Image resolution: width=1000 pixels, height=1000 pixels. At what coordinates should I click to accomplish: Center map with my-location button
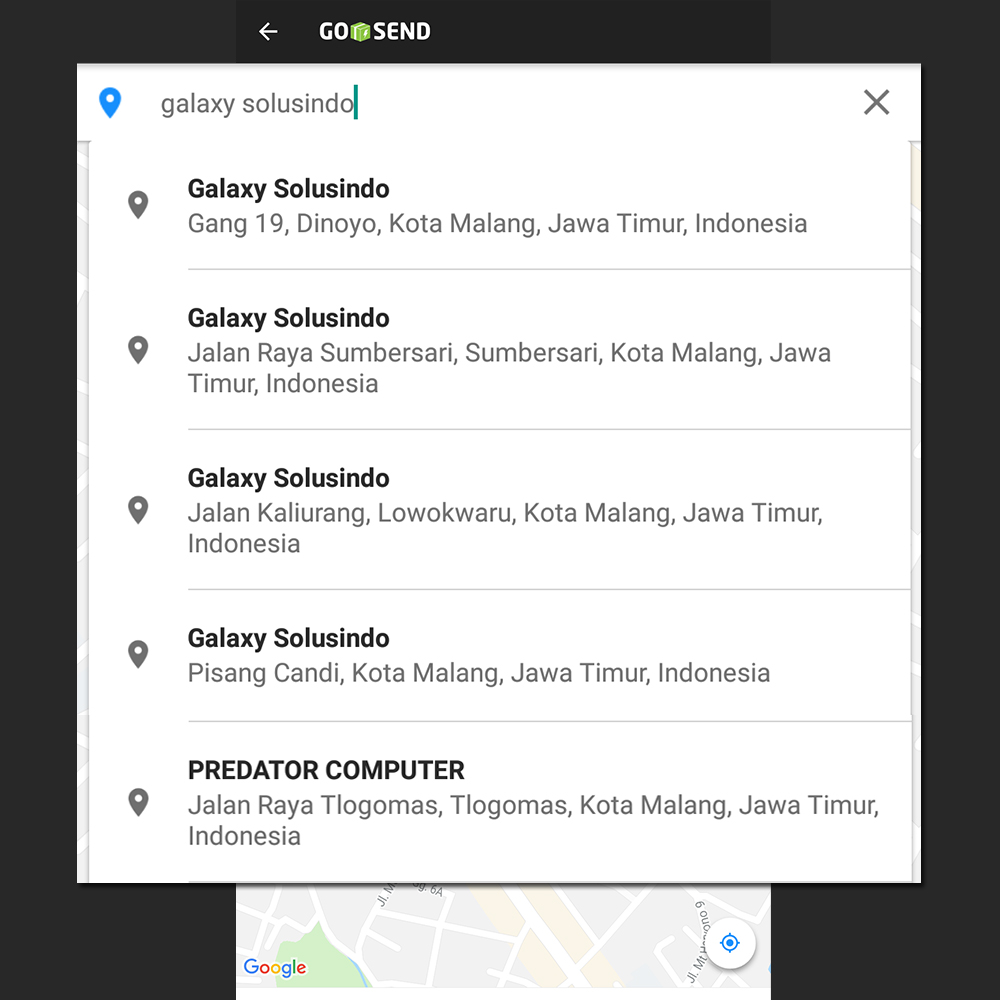730,943
